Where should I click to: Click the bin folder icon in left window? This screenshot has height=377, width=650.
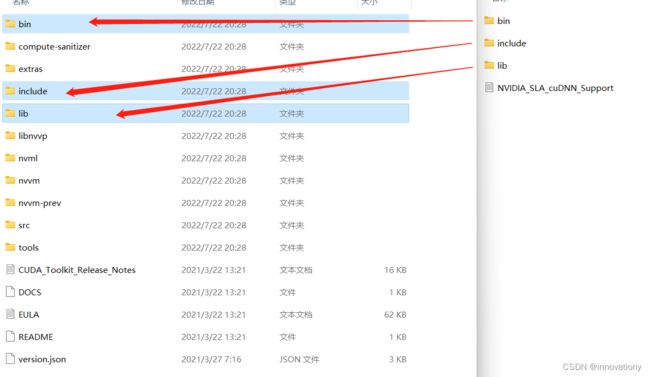coord(10,24)
